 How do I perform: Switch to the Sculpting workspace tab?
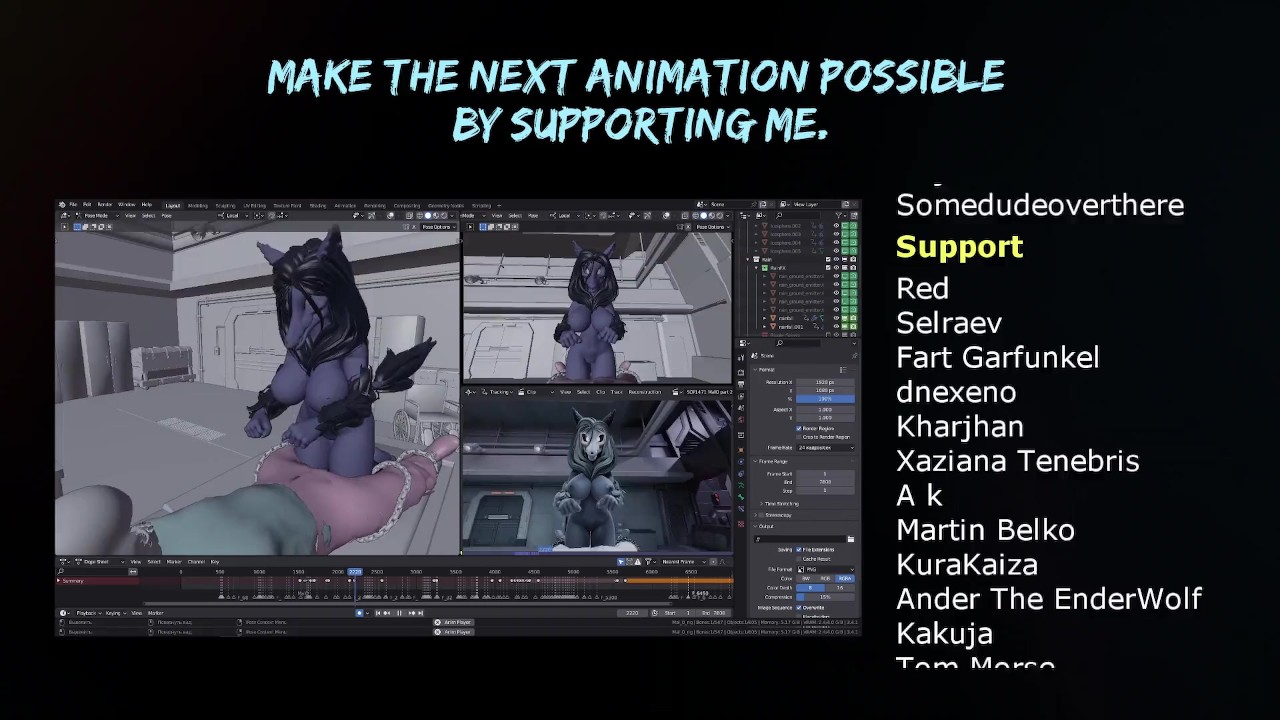225,205
